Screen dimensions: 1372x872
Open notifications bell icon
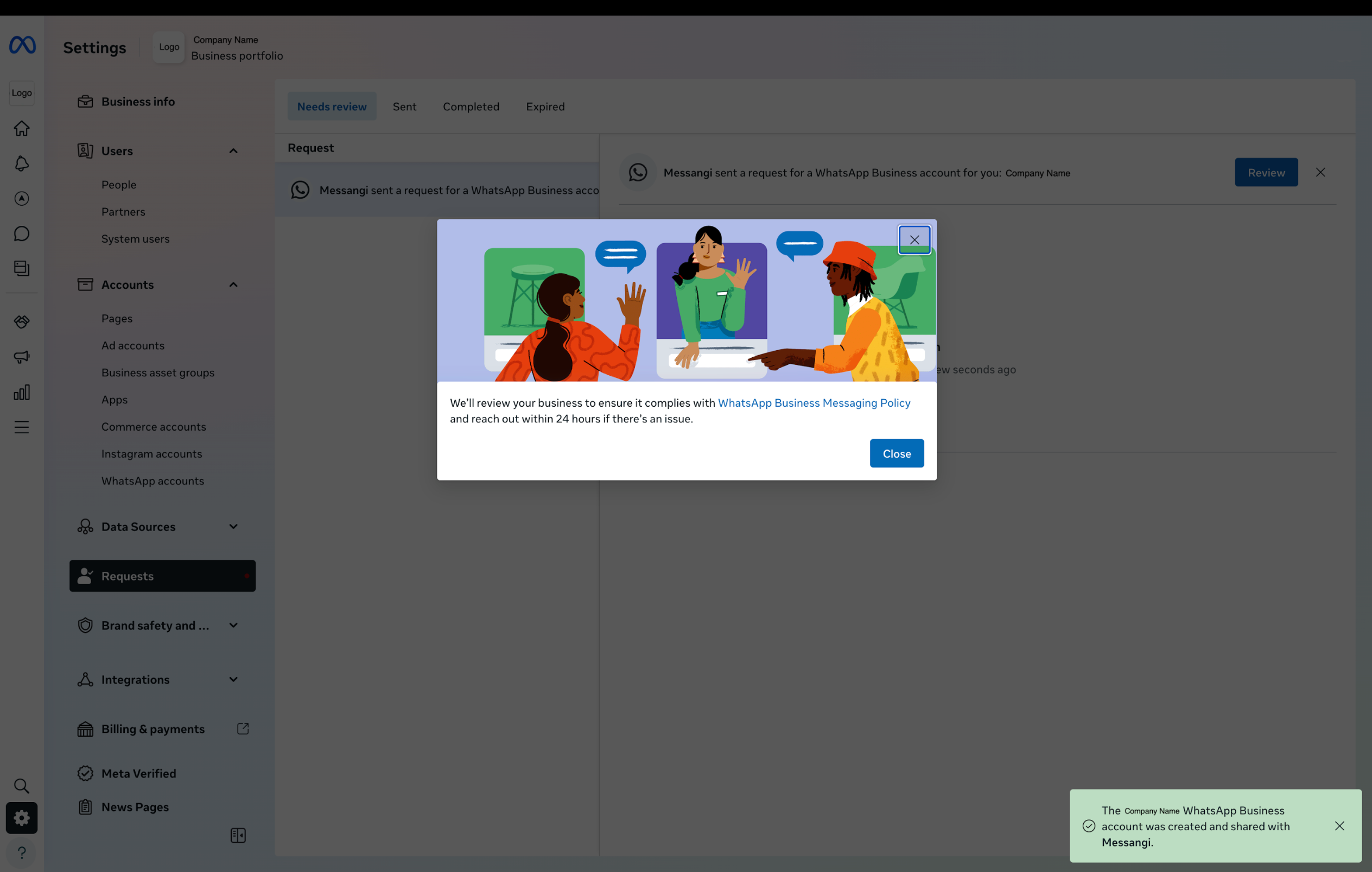[x=22, y=163]
